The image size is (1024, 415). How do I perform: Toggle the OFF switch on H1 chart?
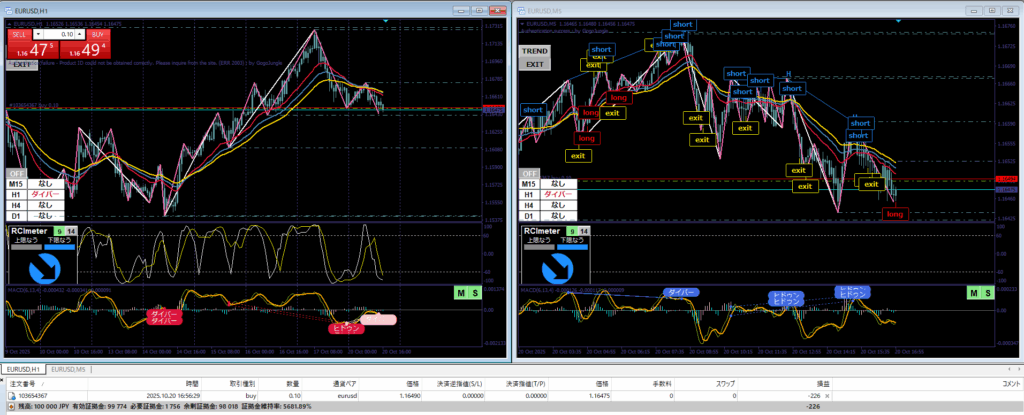pos(21,173)
